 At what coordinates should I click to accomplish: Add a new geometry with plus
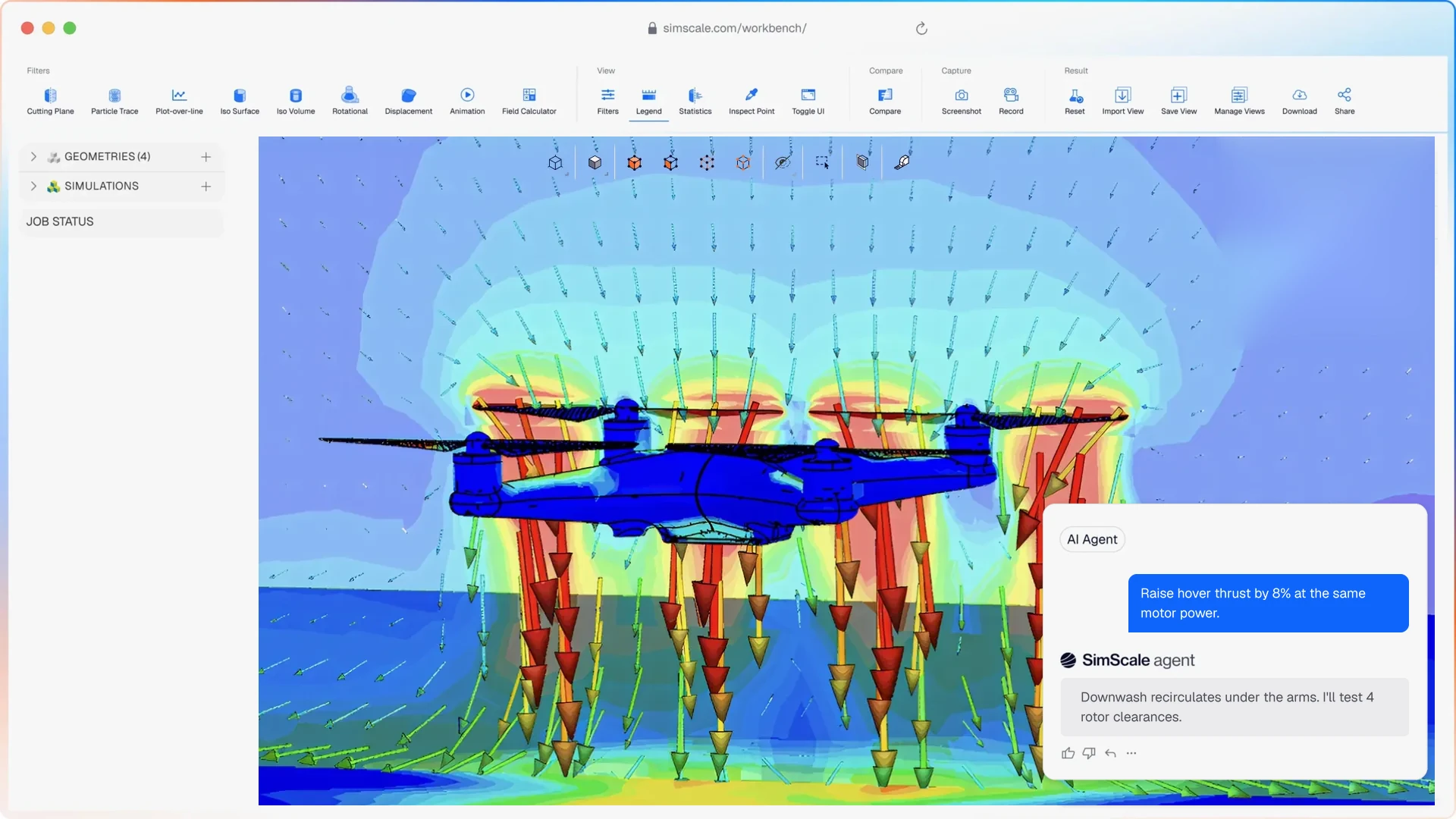pos(206,156)
